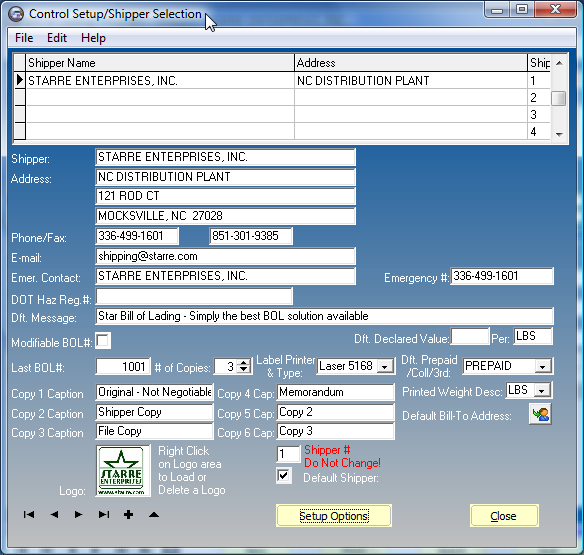This screenshot has width=584, height=555.
Task: Open Label Printer type dropdown
Action: tap(385, 367)
